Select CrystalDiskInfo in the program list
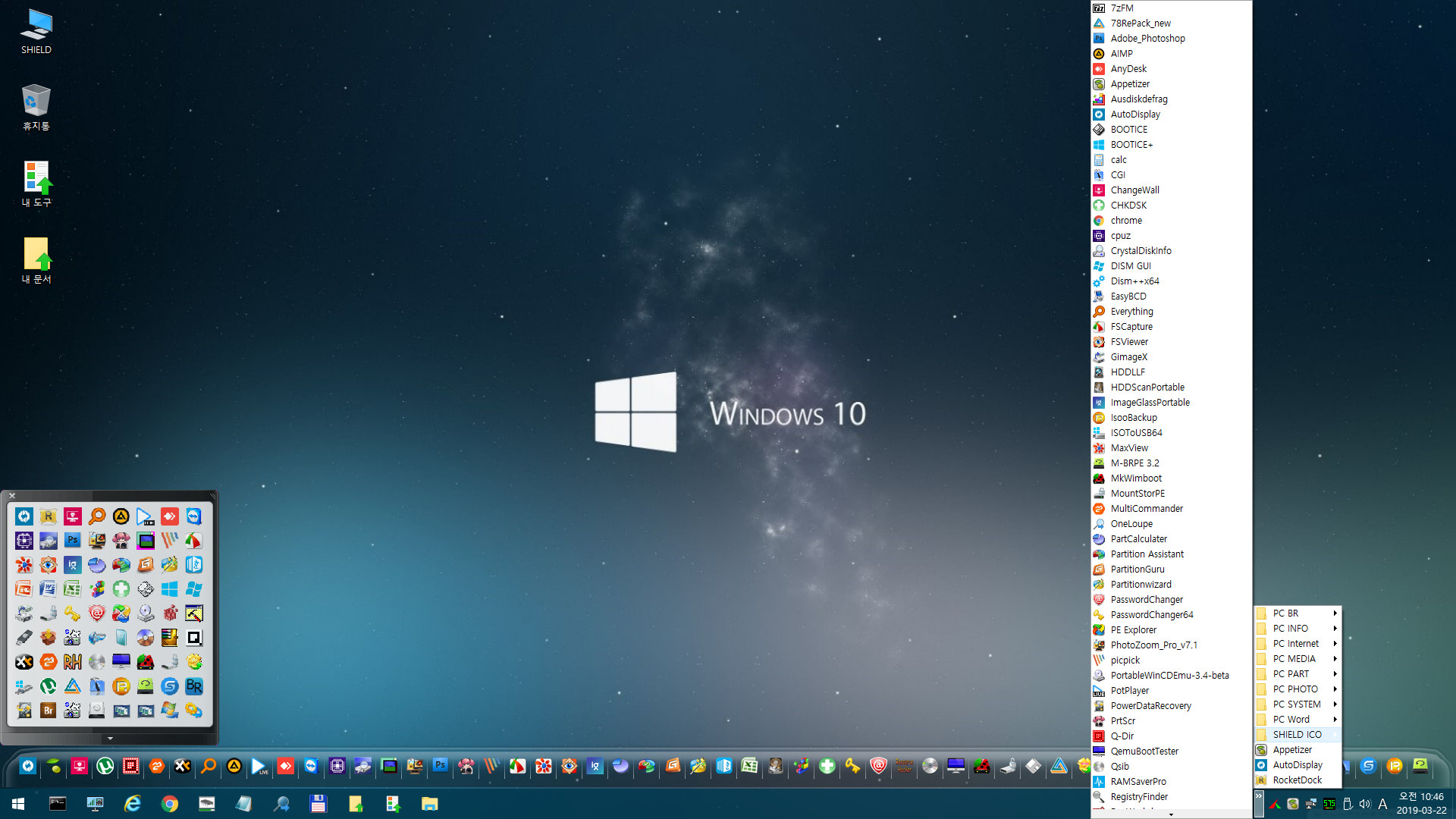This screenshot has width=1456, height=819. [1171, 250]
